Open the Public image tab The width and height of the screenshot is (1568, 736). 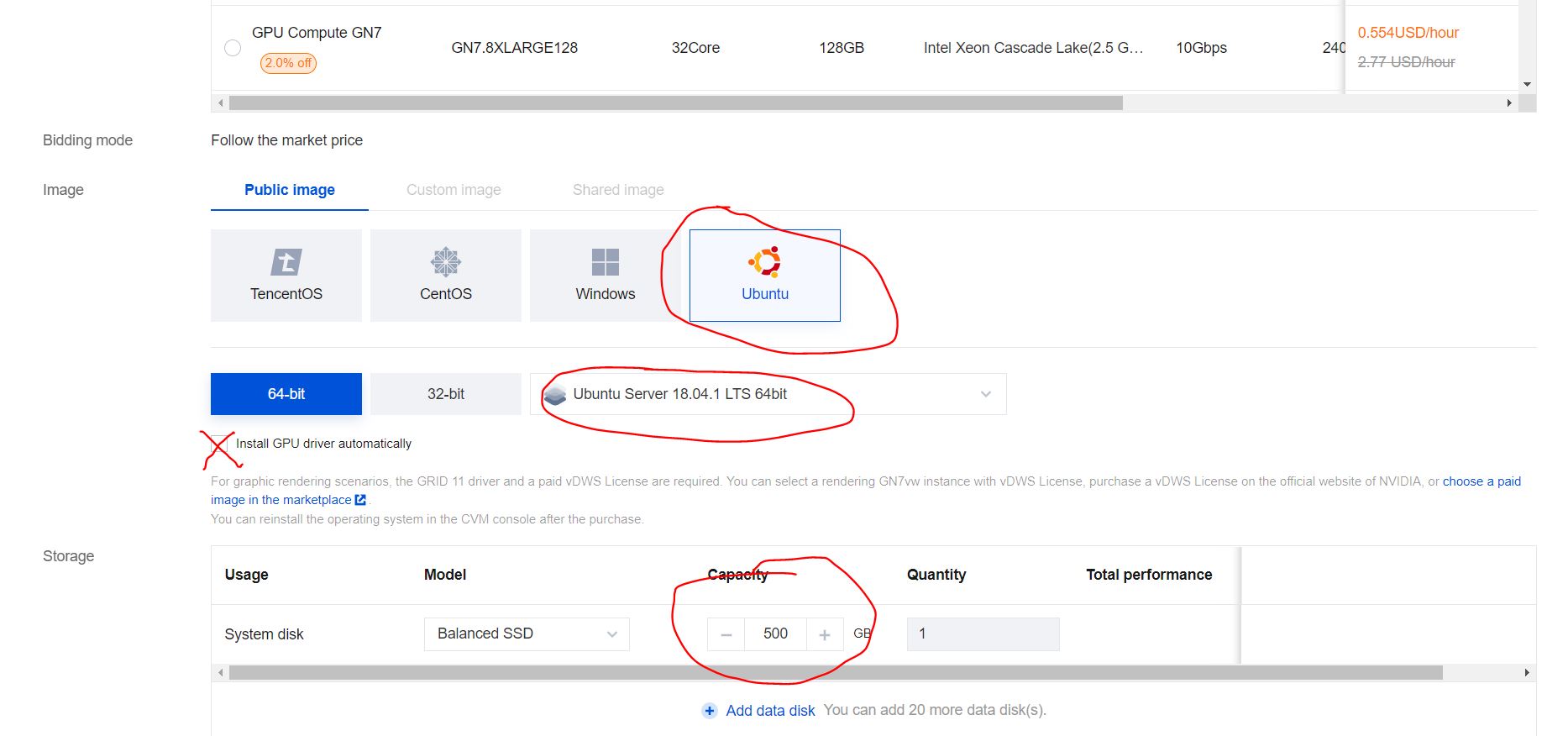click(289, 190)
